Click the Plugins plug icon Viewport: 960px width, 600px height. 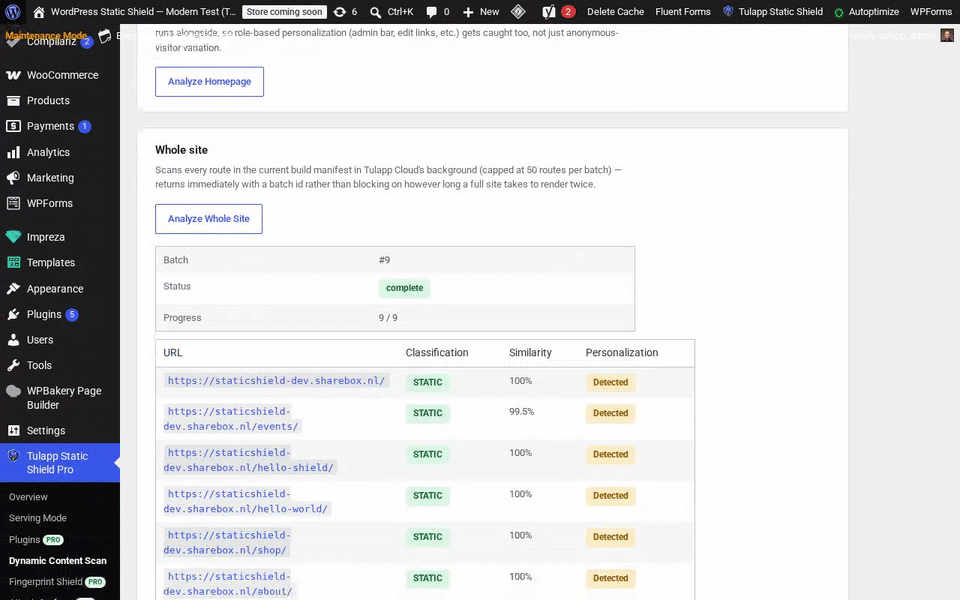coord(13,314)
